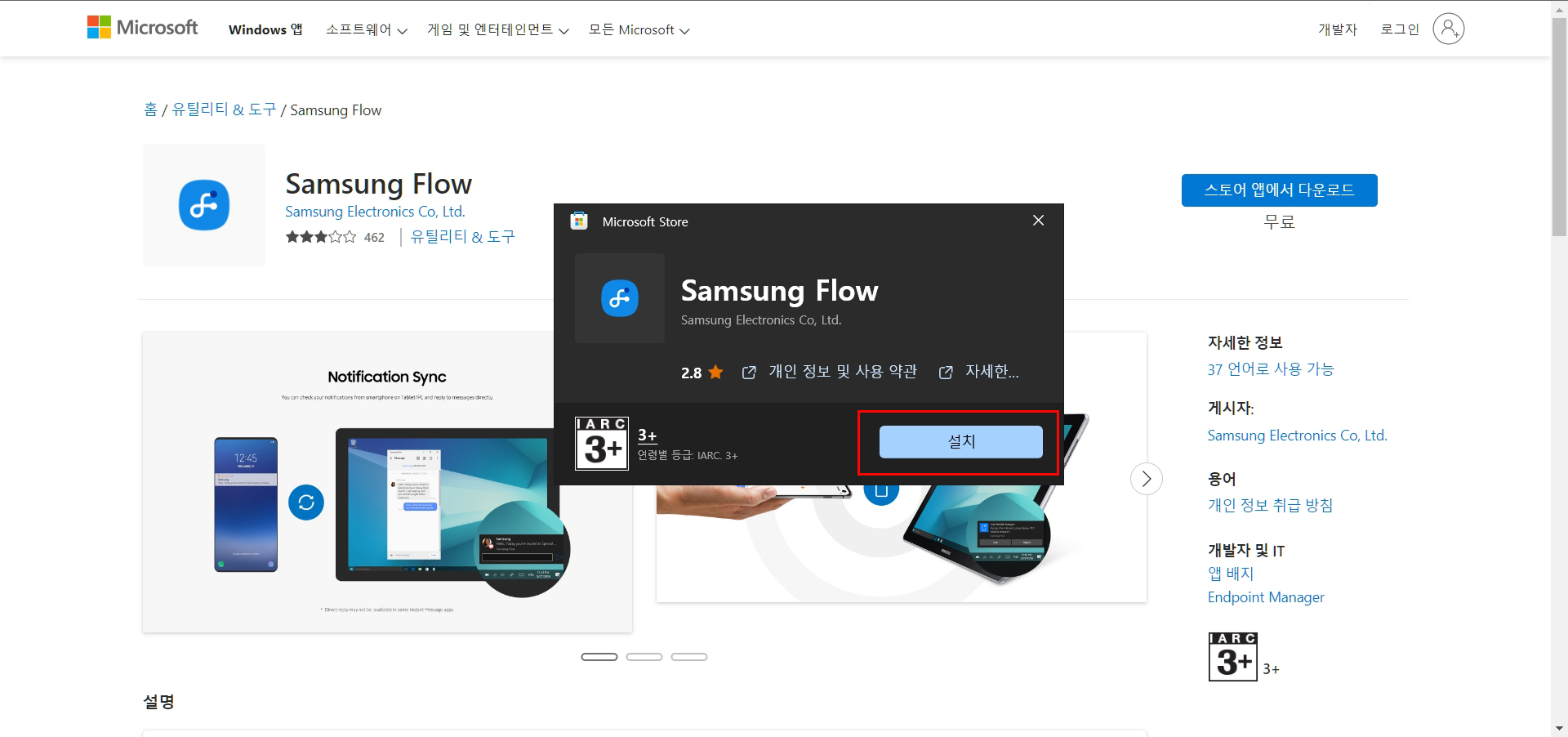The width and height of the screenshot is (1568, 737).
Task: Expand the 모든 Microsoft dropdown
Action: (639, 29)
